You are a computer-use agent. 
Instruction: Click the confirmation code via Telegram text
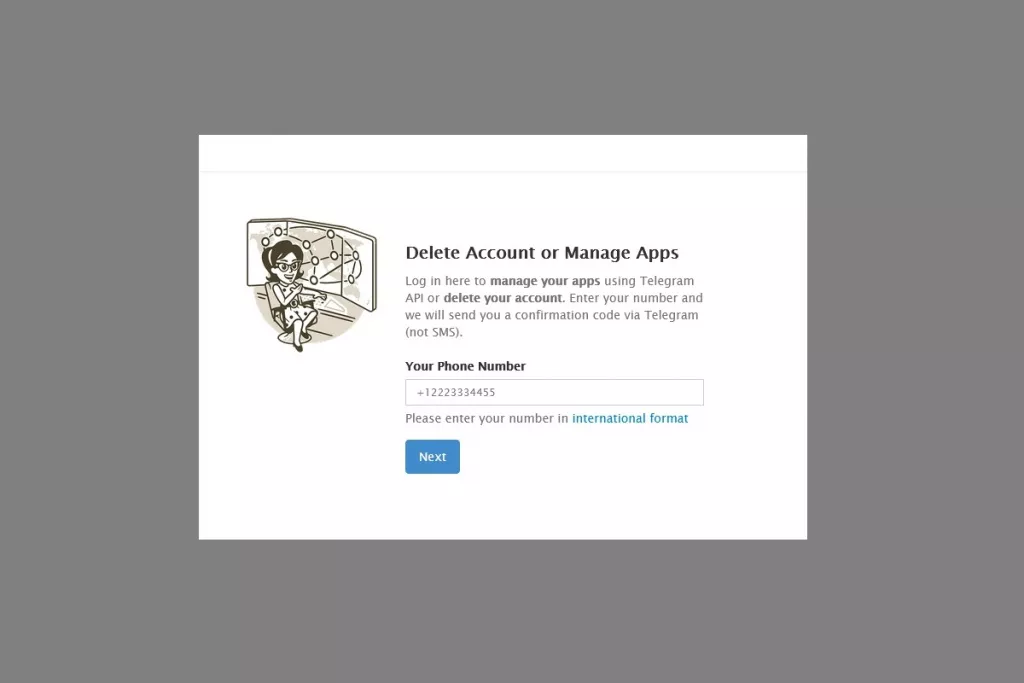tap(606, 315)
